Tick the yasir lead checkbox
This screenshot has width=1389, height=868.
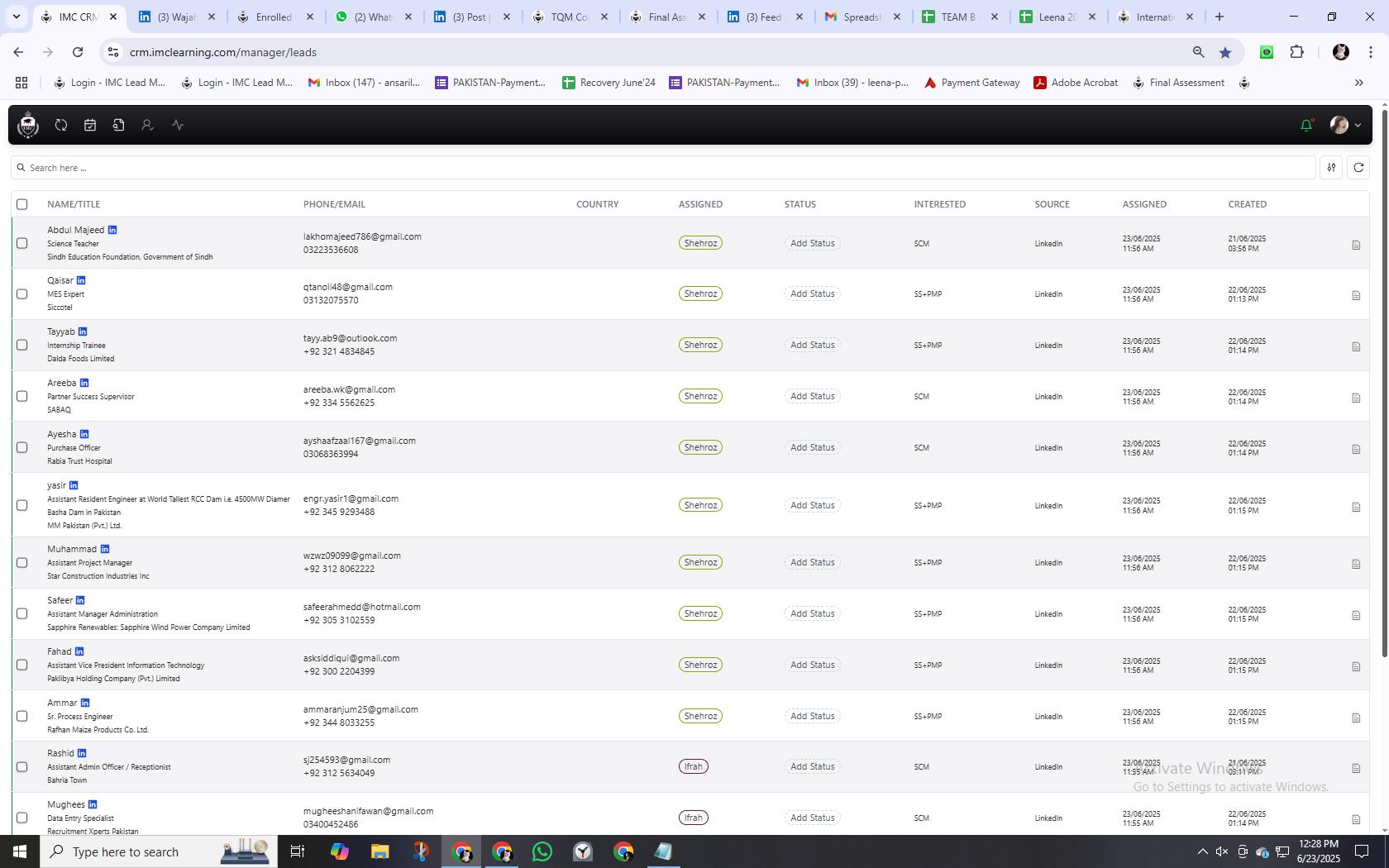pos(22,505)
